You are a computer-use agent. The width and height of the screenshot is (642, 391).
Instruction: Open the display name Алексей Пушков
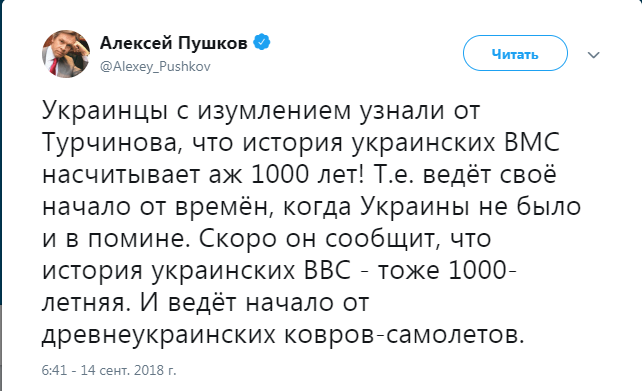click(174, 43)
